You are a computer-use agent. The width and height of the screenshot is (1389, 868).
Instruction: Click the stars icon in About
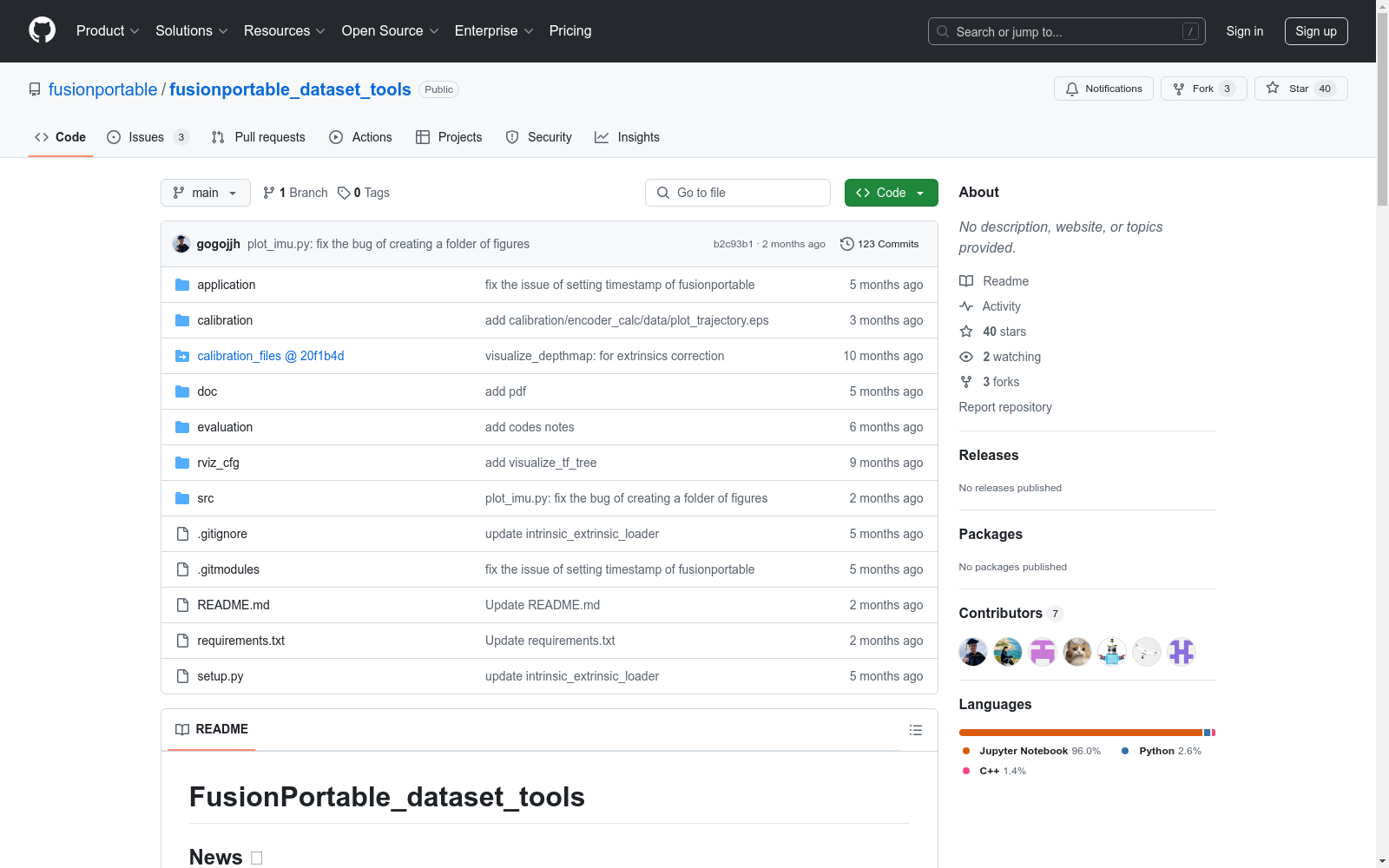pos(966,332)
